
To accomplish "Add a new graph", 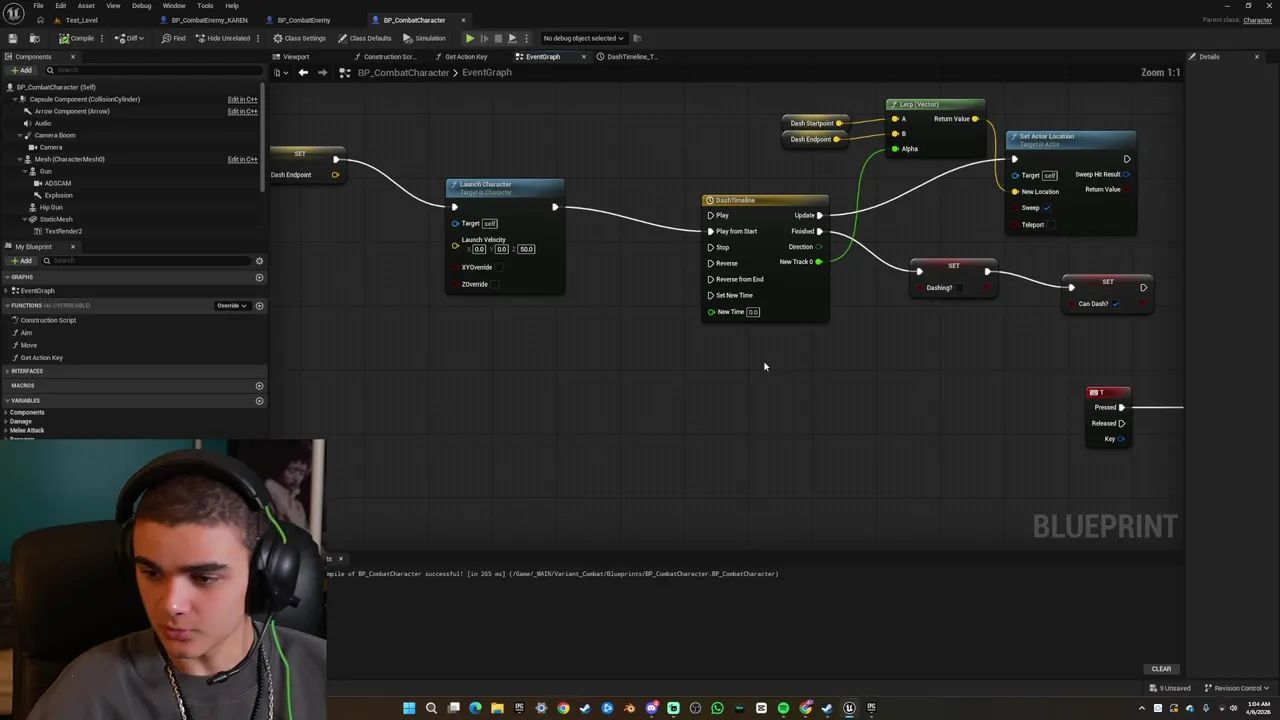I will 259,277.
